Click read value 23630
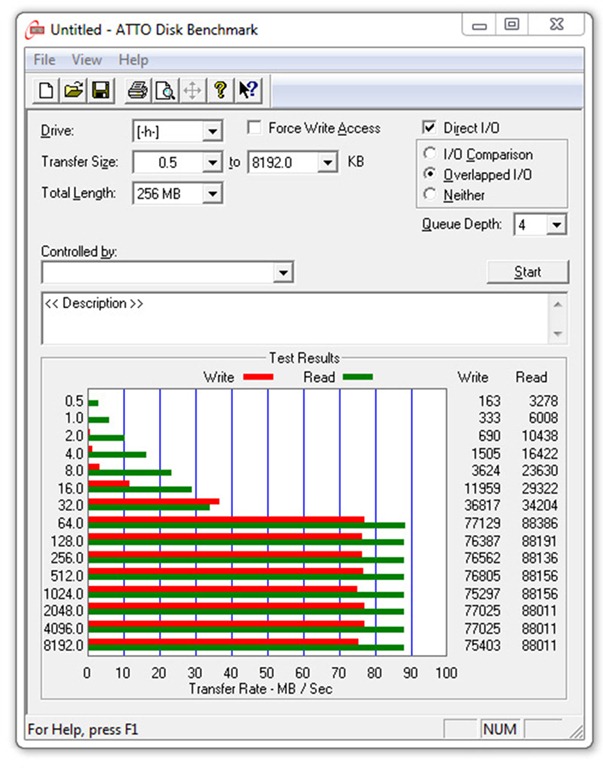Image resolution: width=603 pixels, height=768 pixels. pyautogui.click(x=539, y=470)
